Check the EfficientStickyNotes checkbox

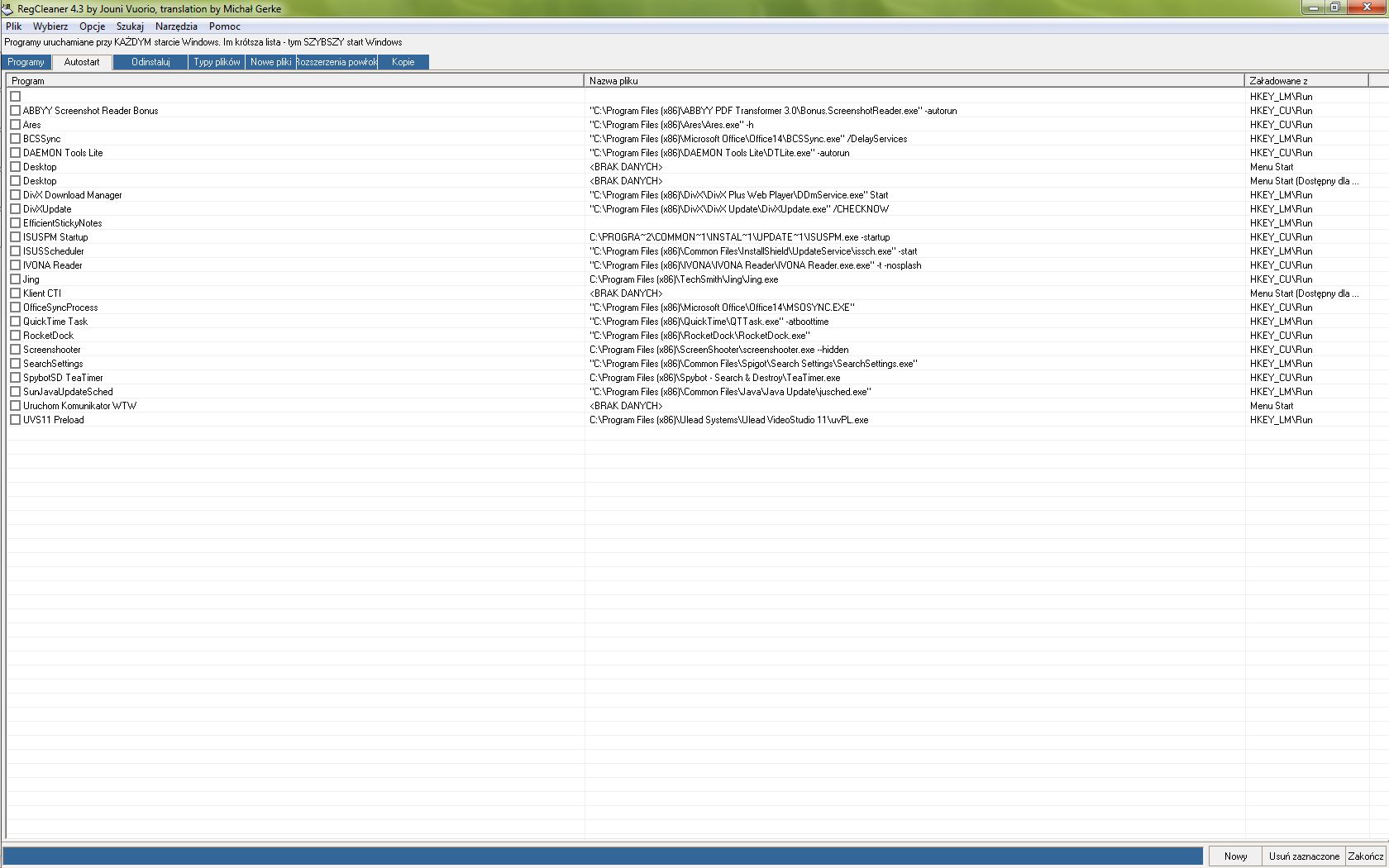tap(15, 223)
